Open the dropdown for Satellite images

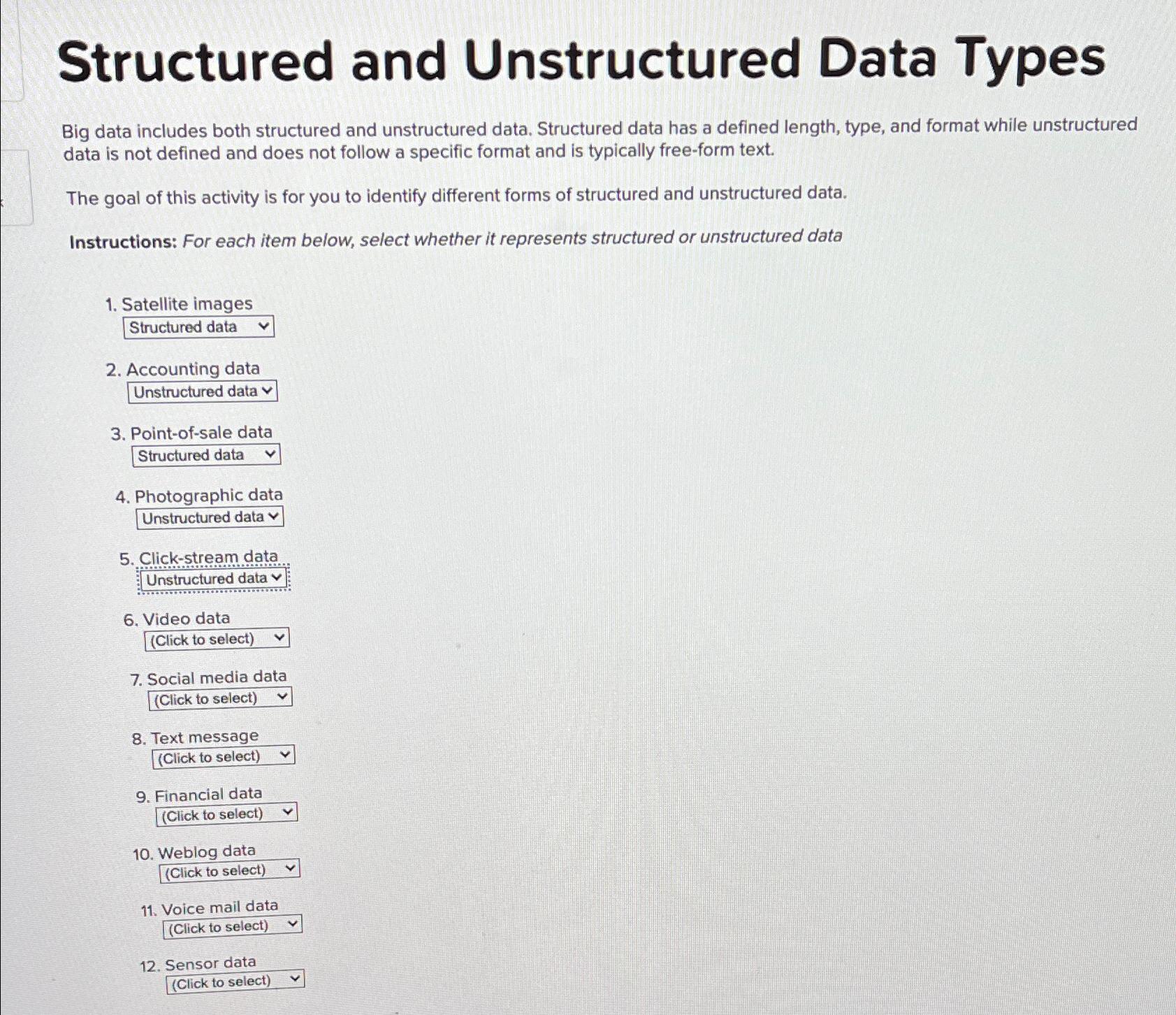(199, 326)
